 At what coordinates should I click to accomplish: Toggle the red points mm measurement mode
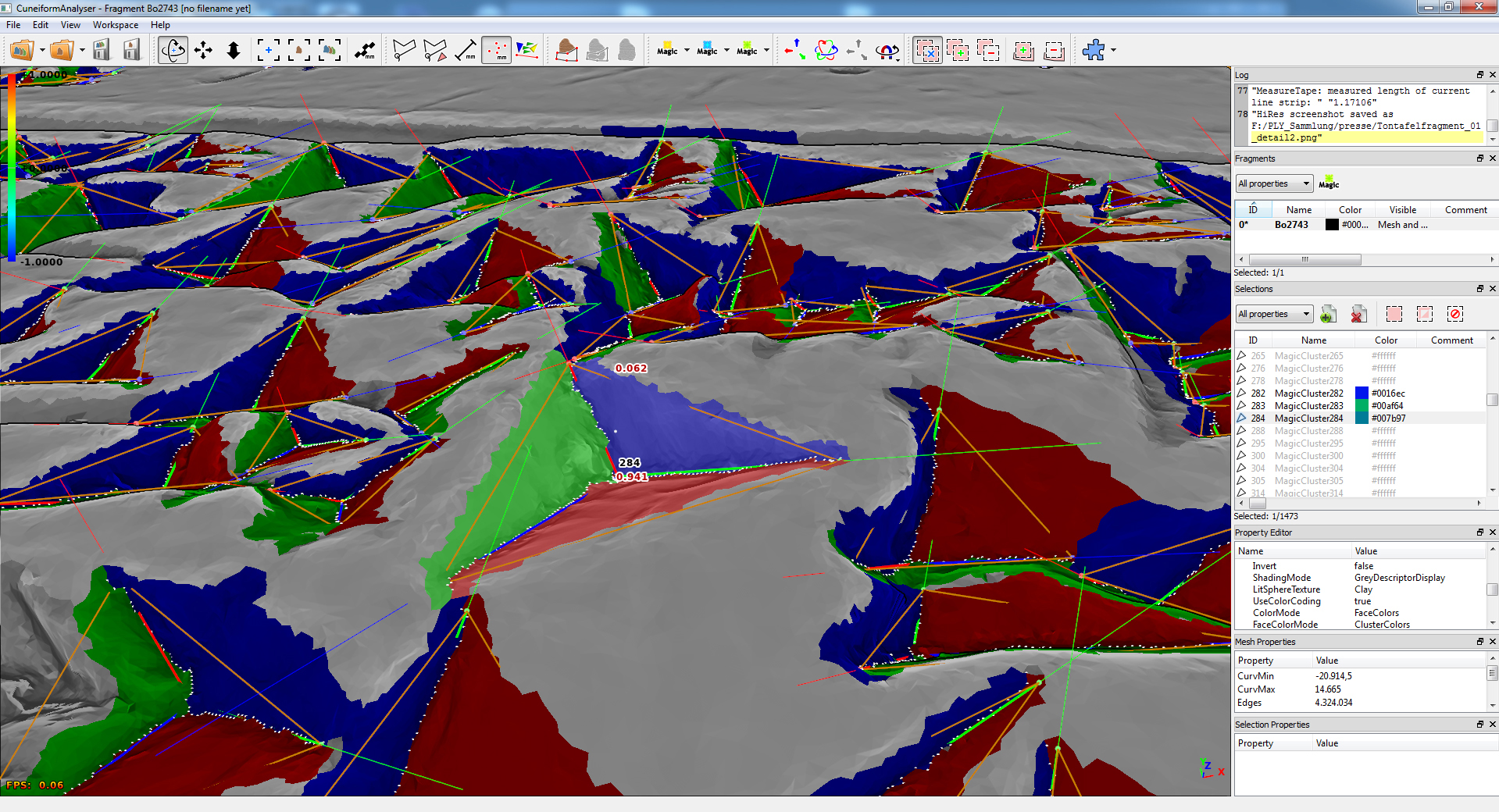tap(497, 51)
